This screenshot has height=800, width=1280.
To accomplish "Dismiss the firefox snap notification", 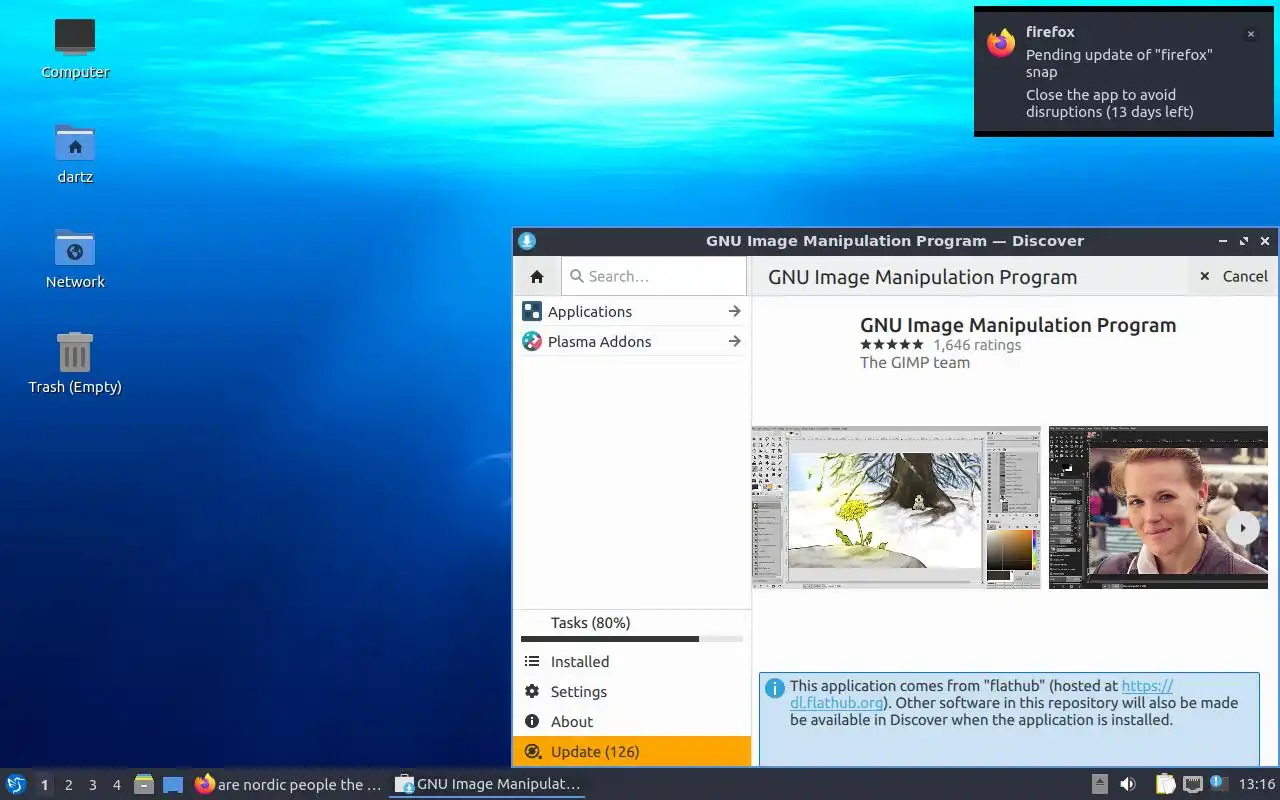I will pos(1250,34).
